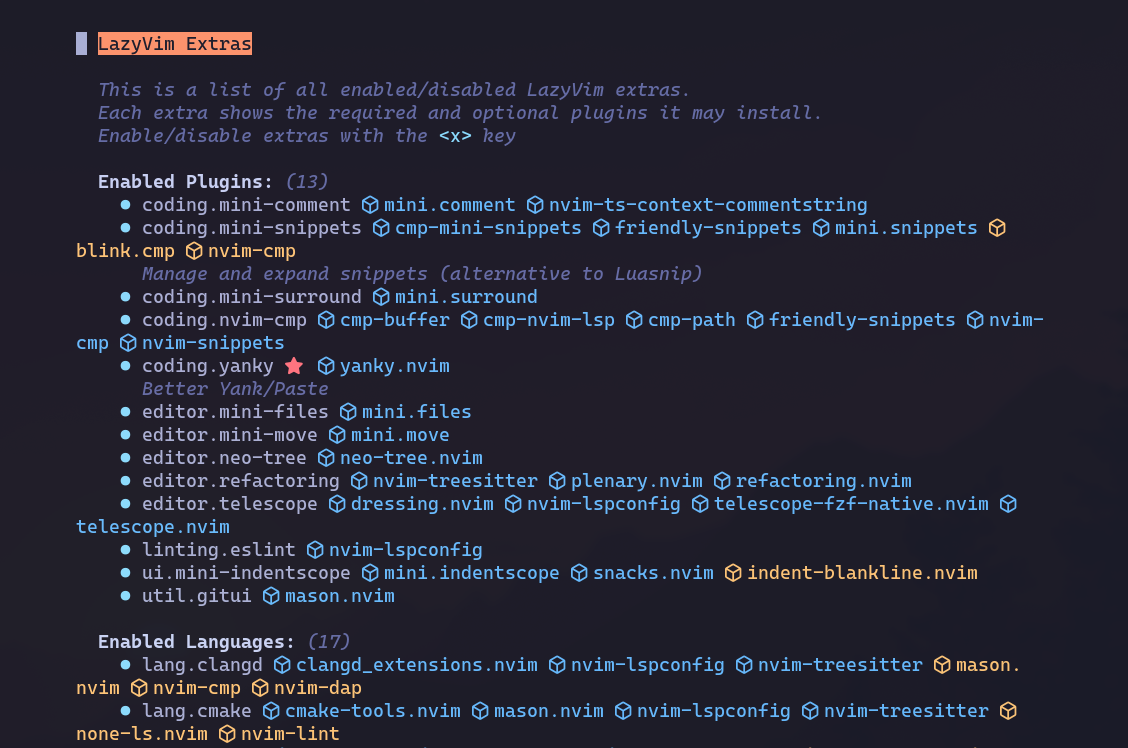The width and height of the screenshot is (1128, 748).
Task: Click the package icon beside mini.comment
Action: (x=370, y=205)
